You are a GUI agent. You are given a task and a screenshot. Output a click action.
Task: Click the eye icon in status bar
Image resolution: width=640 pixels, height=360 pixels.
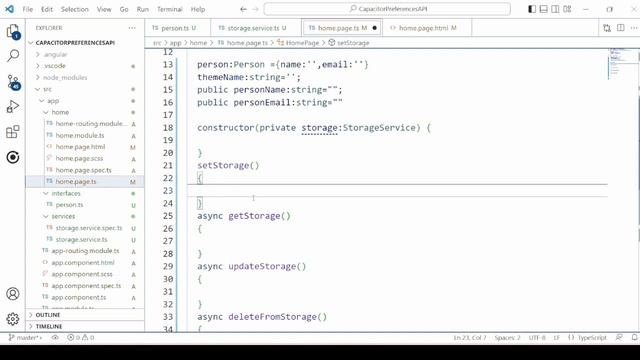(x=55, y=338)
